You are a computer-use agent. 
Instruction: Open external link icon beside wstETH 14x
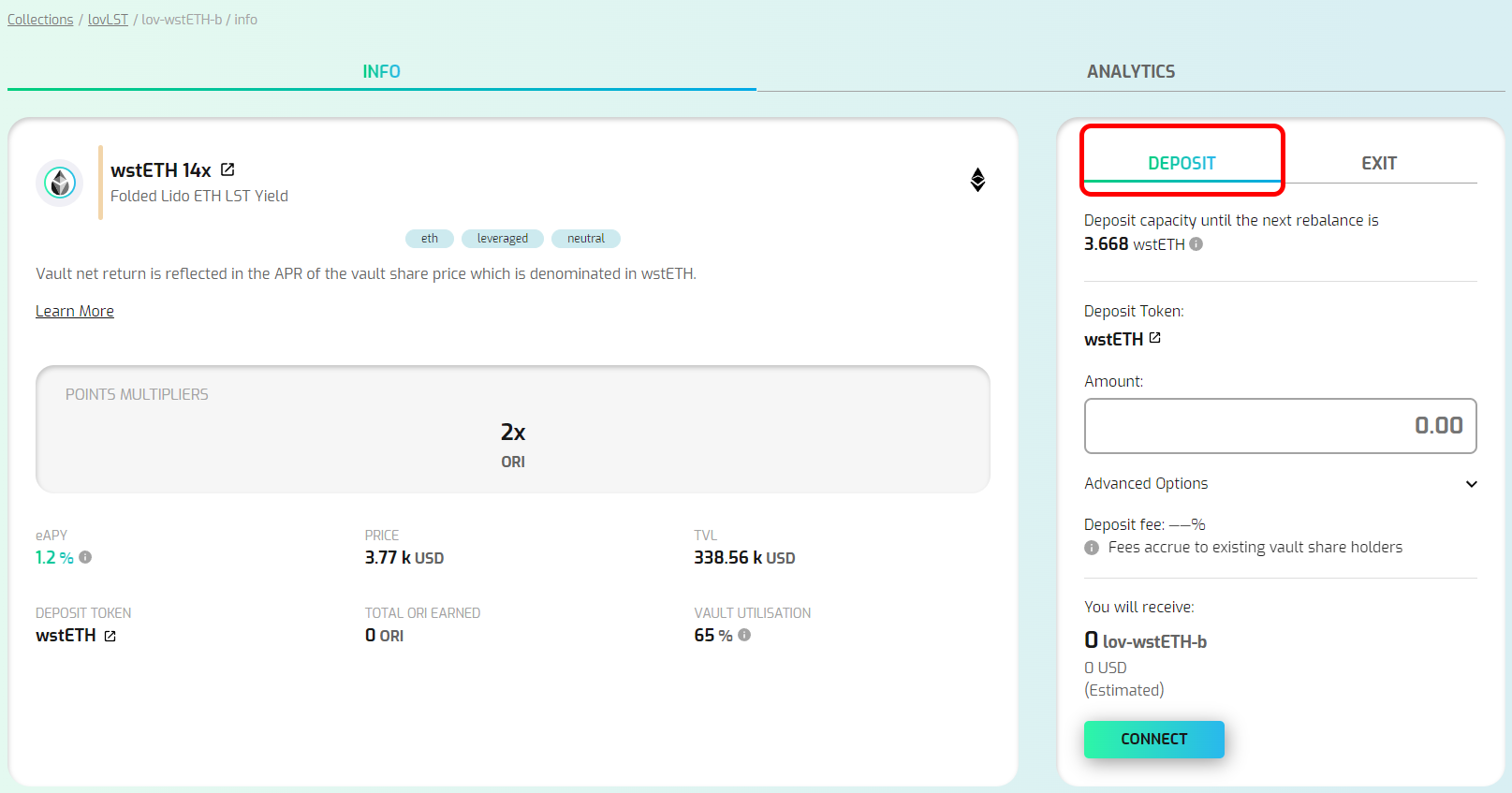tap(228, 169)
